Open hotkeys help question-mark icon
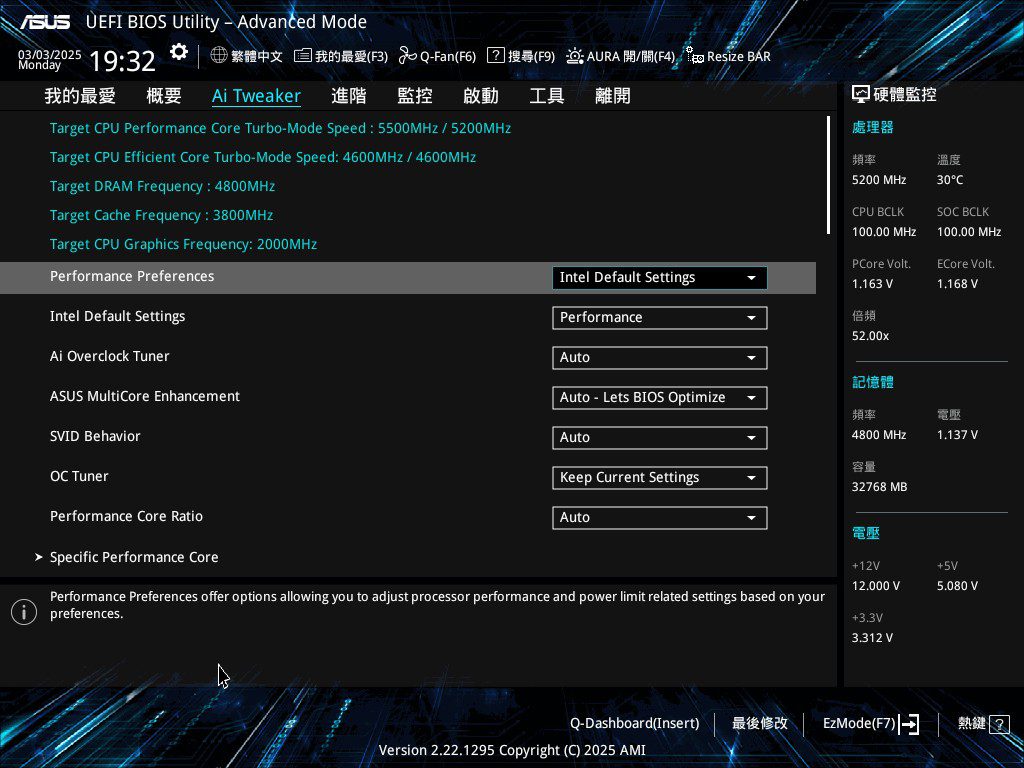This screenshot has height=768, width=1024. point(999,724)
